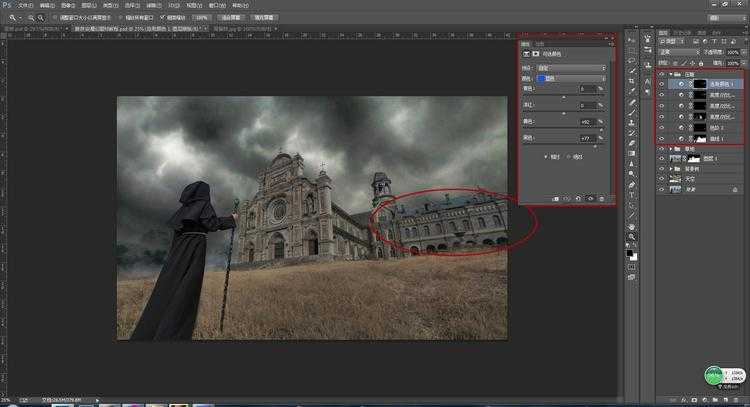Image resolution: width=750 pixels, height=407 pixels.
Task: Delete adjustment via properties trash icon
Action: (600, 198)
